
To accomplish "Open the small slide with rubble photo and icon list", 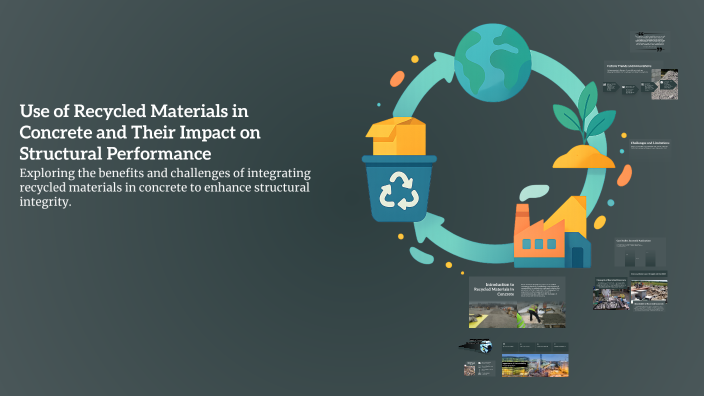I will [479, 368].
